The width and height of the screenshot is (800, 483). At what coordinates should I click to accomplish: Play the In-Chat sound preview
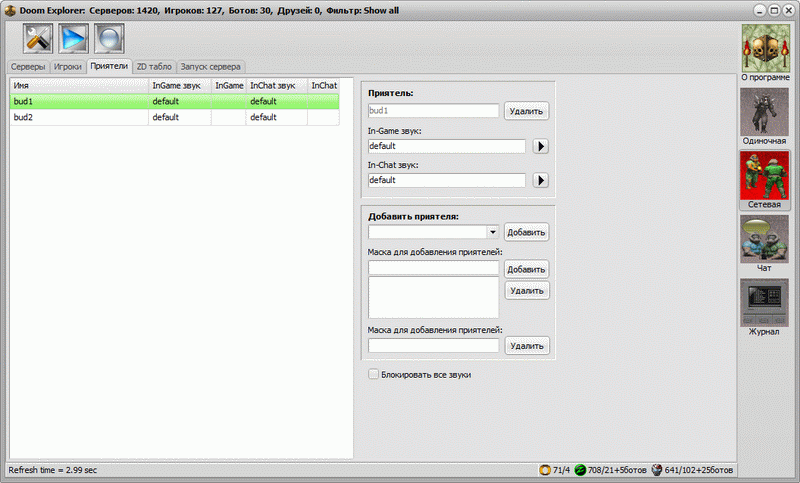541,181
